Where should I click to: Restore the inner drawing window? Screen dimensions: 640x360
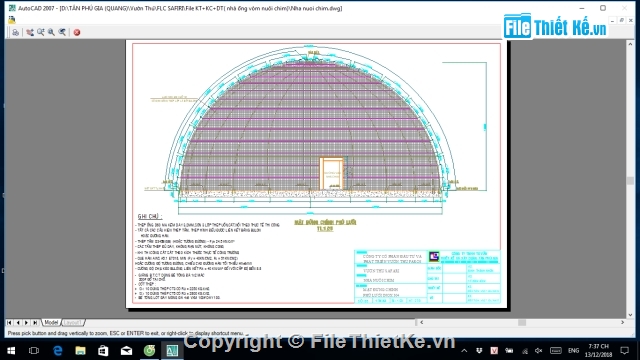pyautogui.click(x=622, y=20)
